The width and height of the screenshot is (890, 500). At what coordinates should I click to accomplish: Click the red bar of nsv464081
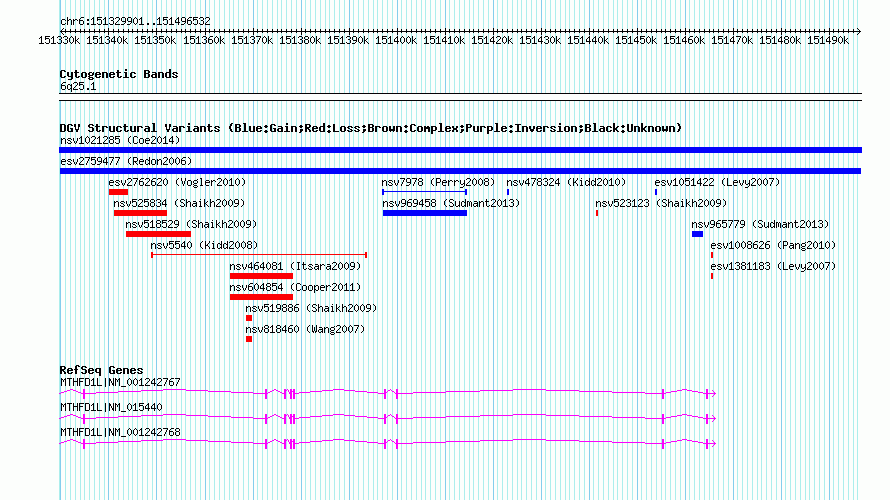261,276
